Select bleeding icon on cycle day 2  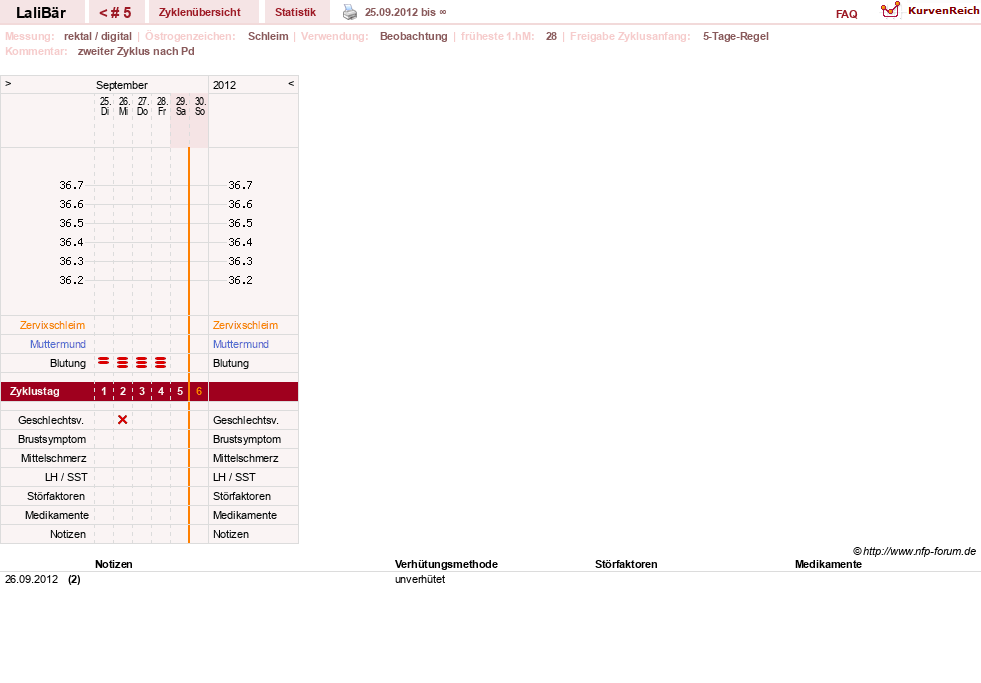click(x=123, y=363)
